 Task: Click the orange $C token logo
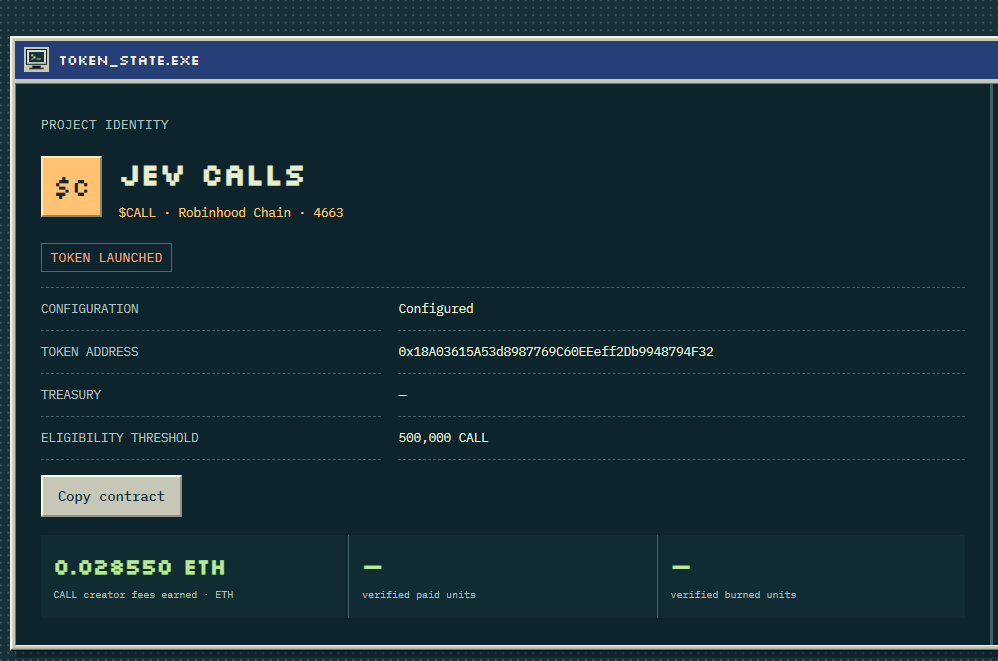coord(71,186)
